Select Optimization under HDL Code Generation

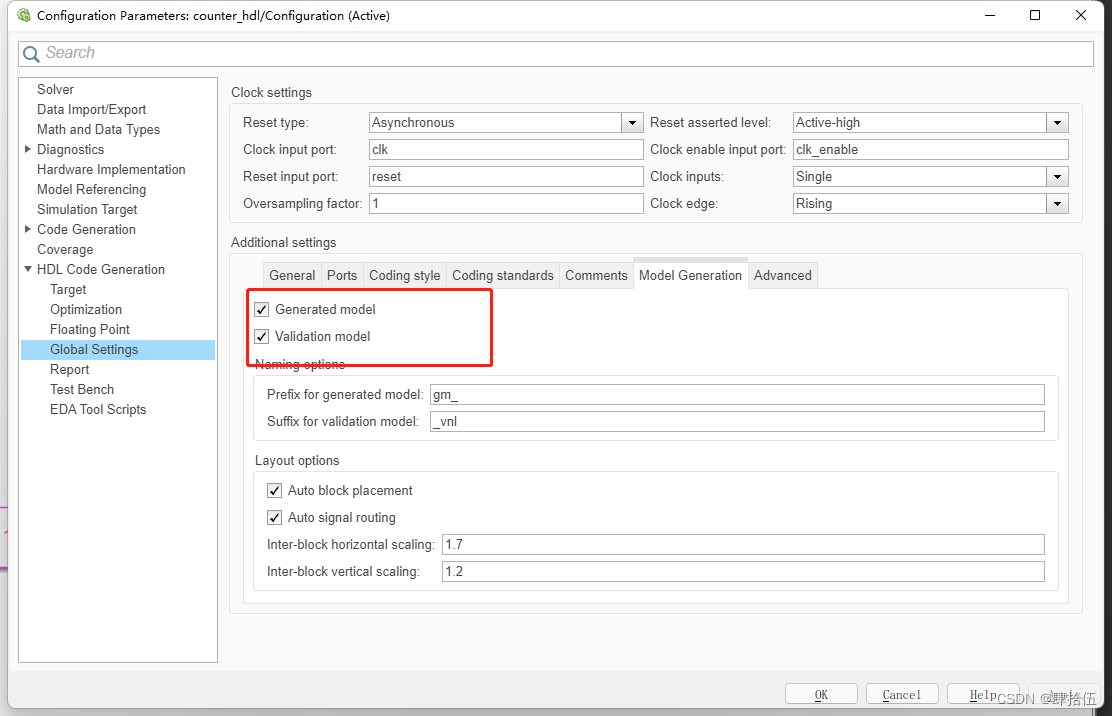tap(86, 309)
